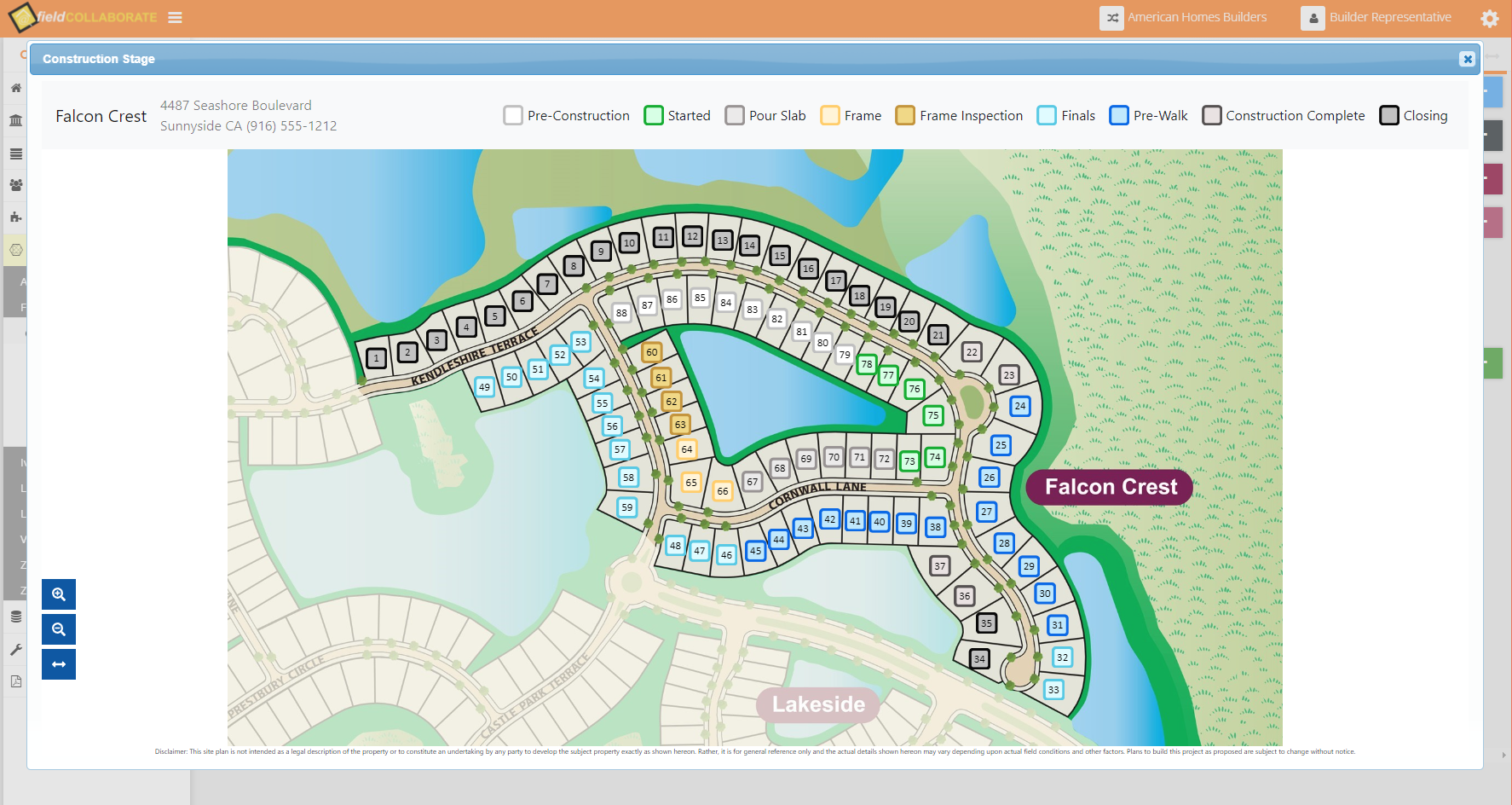1512x805 pixels.
Task: Open the settings gear menu
Action: 1490,18
